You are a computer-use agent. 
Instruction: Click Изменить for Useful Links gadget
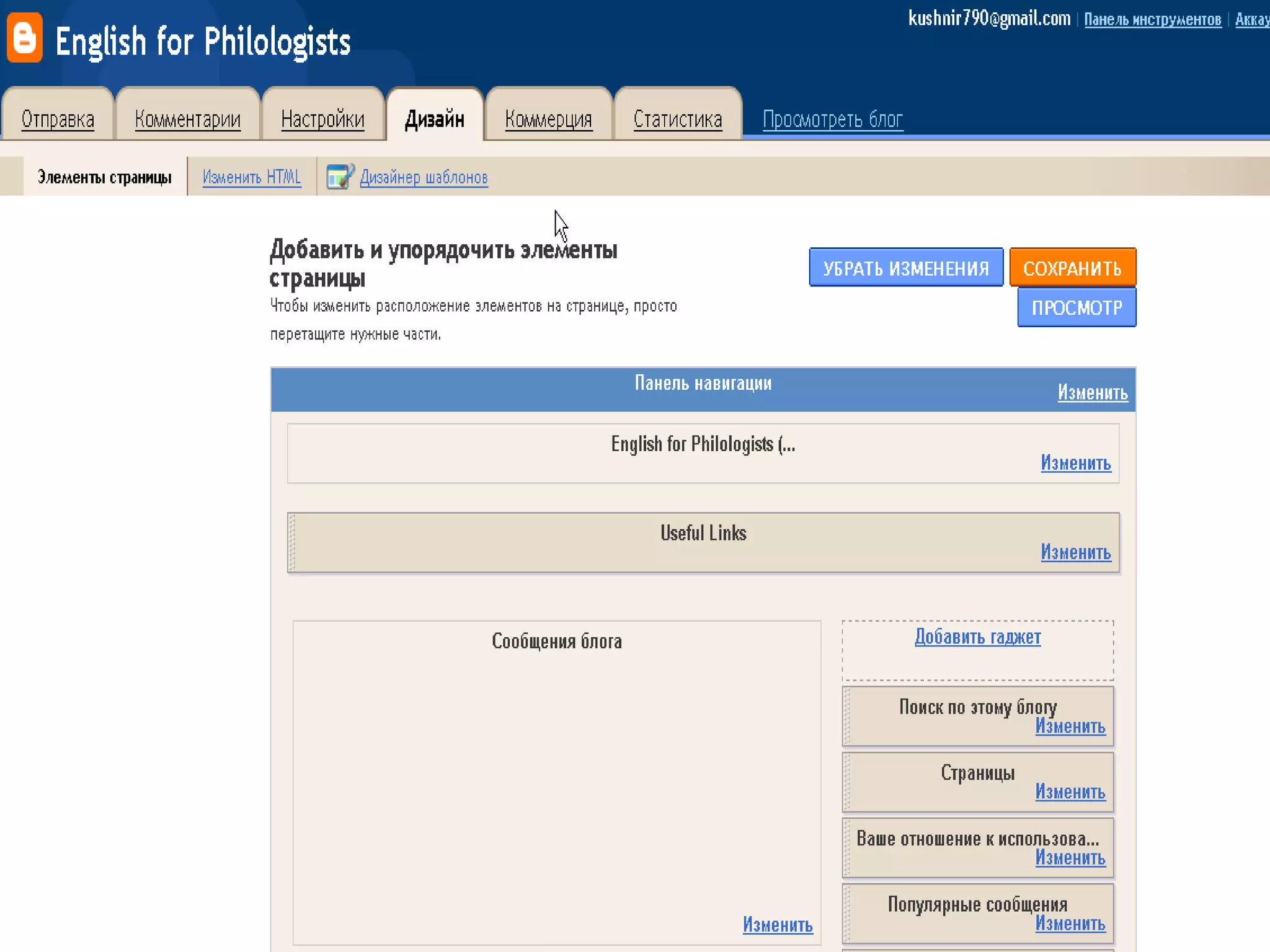click(1075, 552)
